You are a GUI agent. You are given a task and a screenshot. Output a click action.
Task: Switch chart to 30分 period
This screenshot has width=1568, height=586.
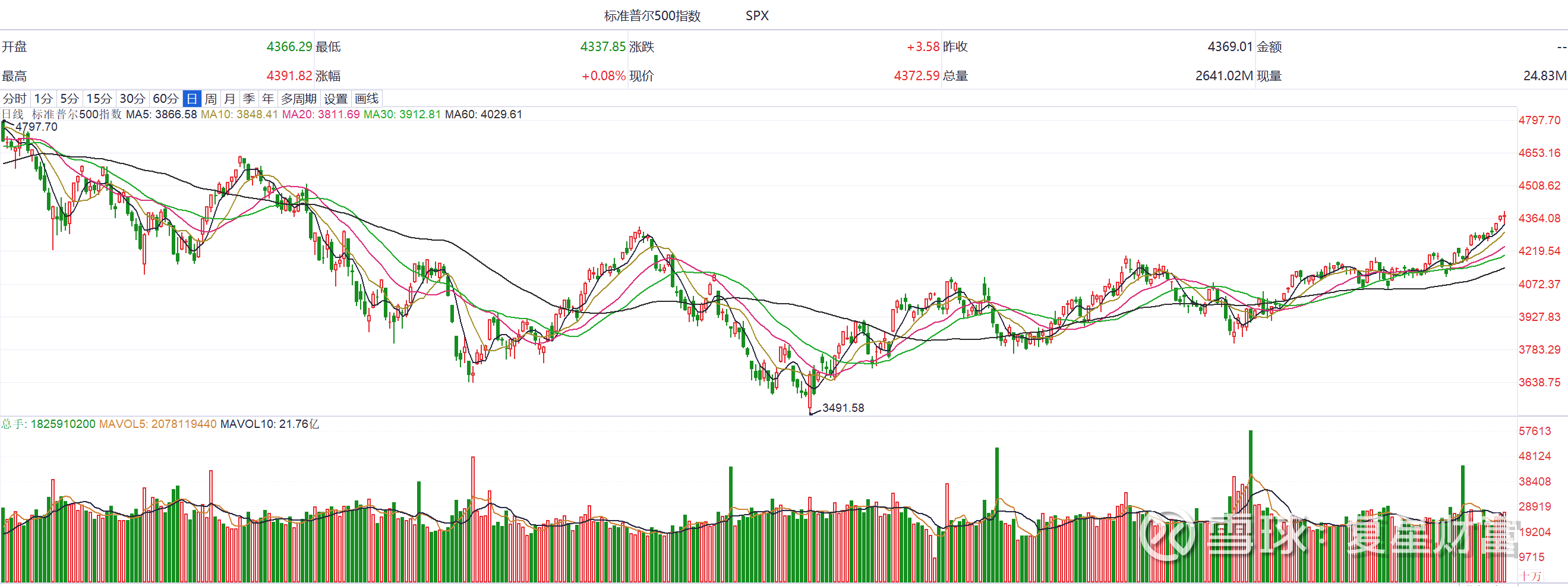coord(132,99)
